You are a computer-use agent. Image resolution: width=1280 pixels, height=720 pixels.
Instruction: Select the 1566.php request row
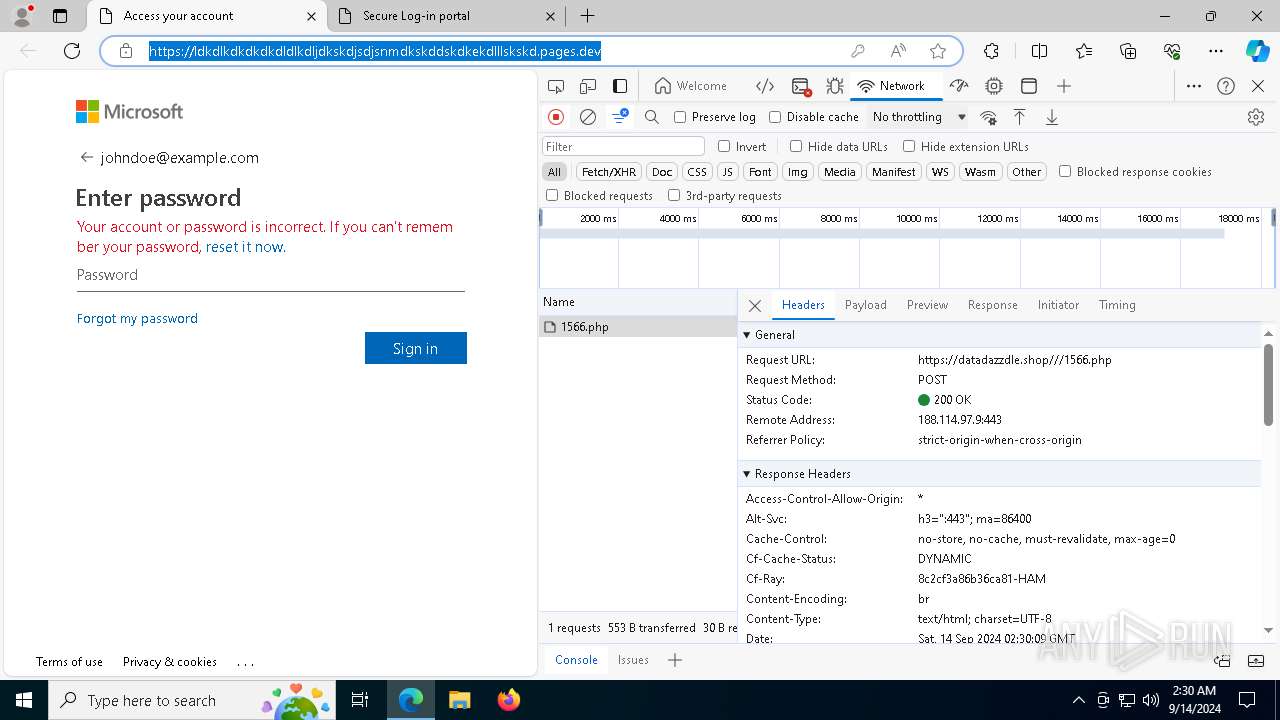point(638,327)
